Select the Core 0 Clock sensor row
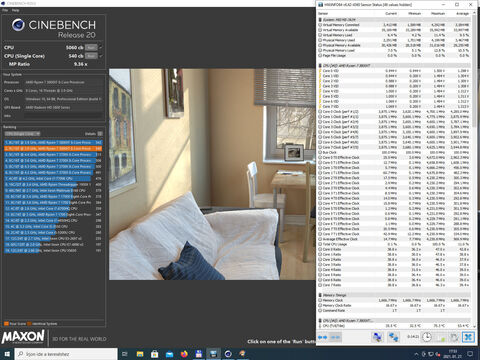Screen dimensions: 480x360 [395, 111]
